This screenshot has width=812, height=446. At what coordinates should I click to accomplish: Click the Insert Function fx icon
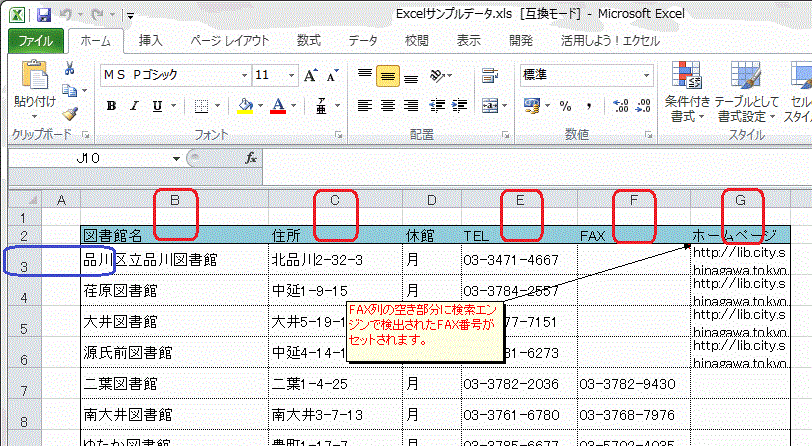pyautogui.click(x=251, y=158)
